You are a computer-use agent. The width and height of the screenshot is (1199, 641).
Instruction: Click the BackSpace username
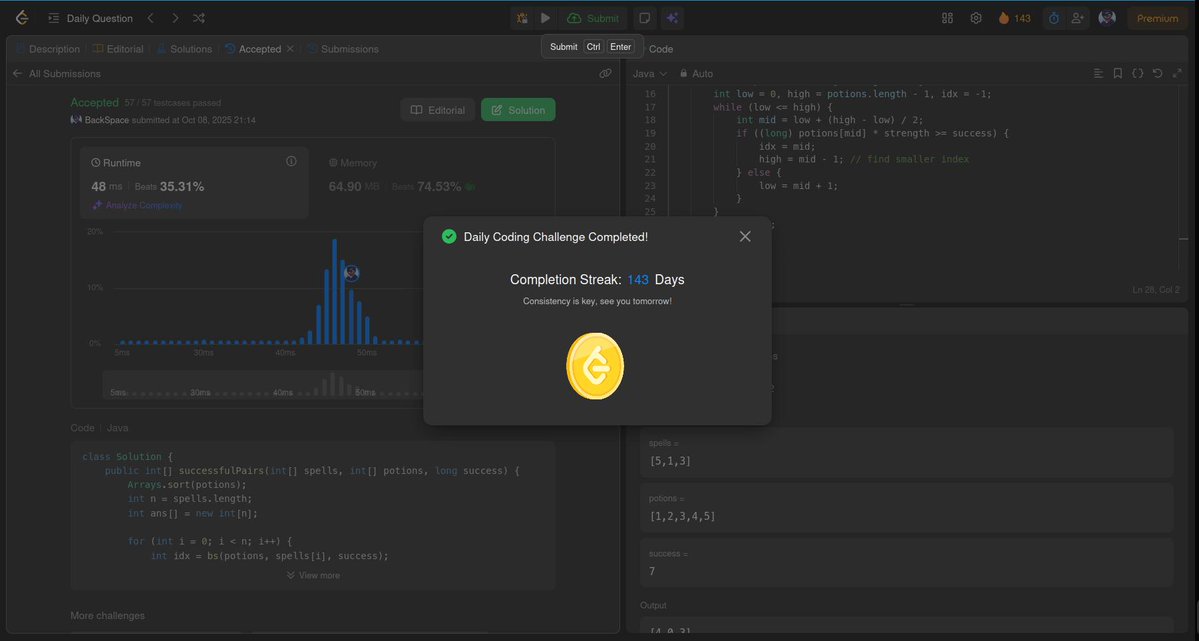(106, 120)
